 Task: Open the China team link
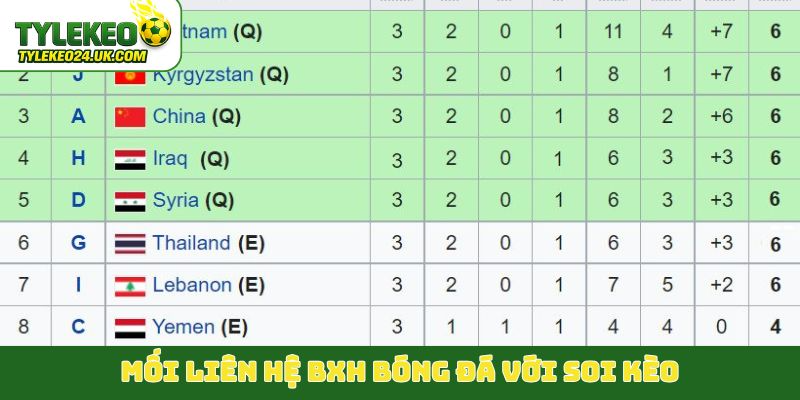click(x=179, y=116)
